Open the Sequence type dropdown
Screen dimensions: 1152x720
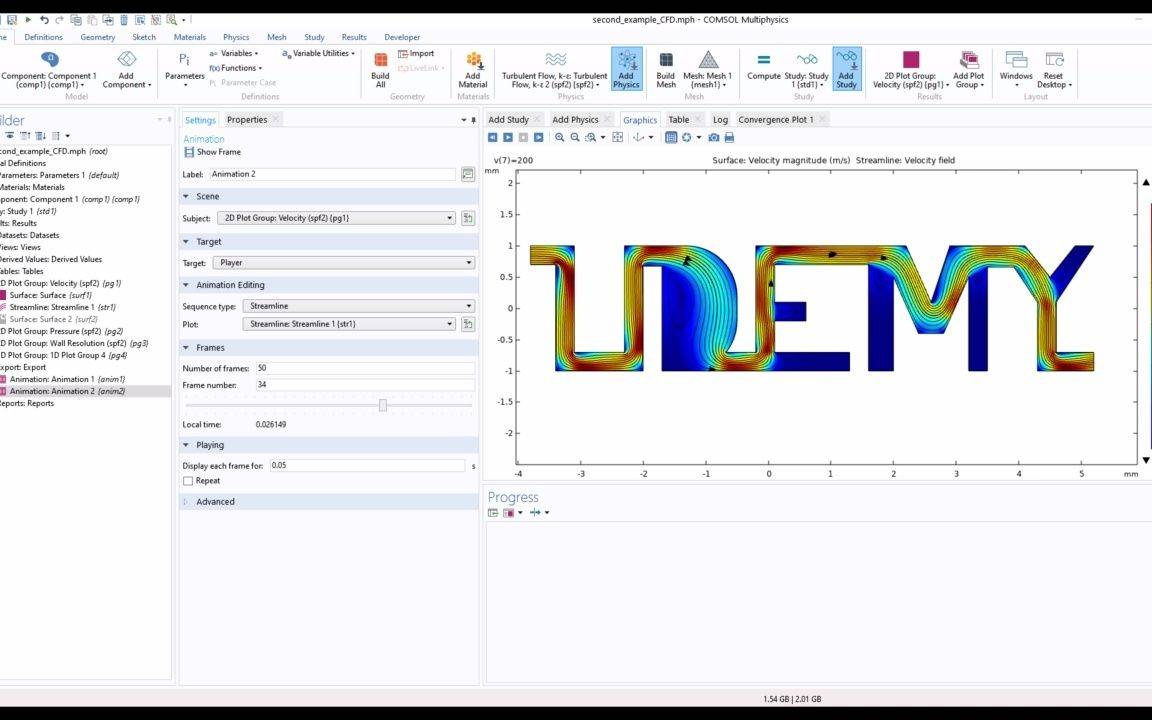point(359,306)
